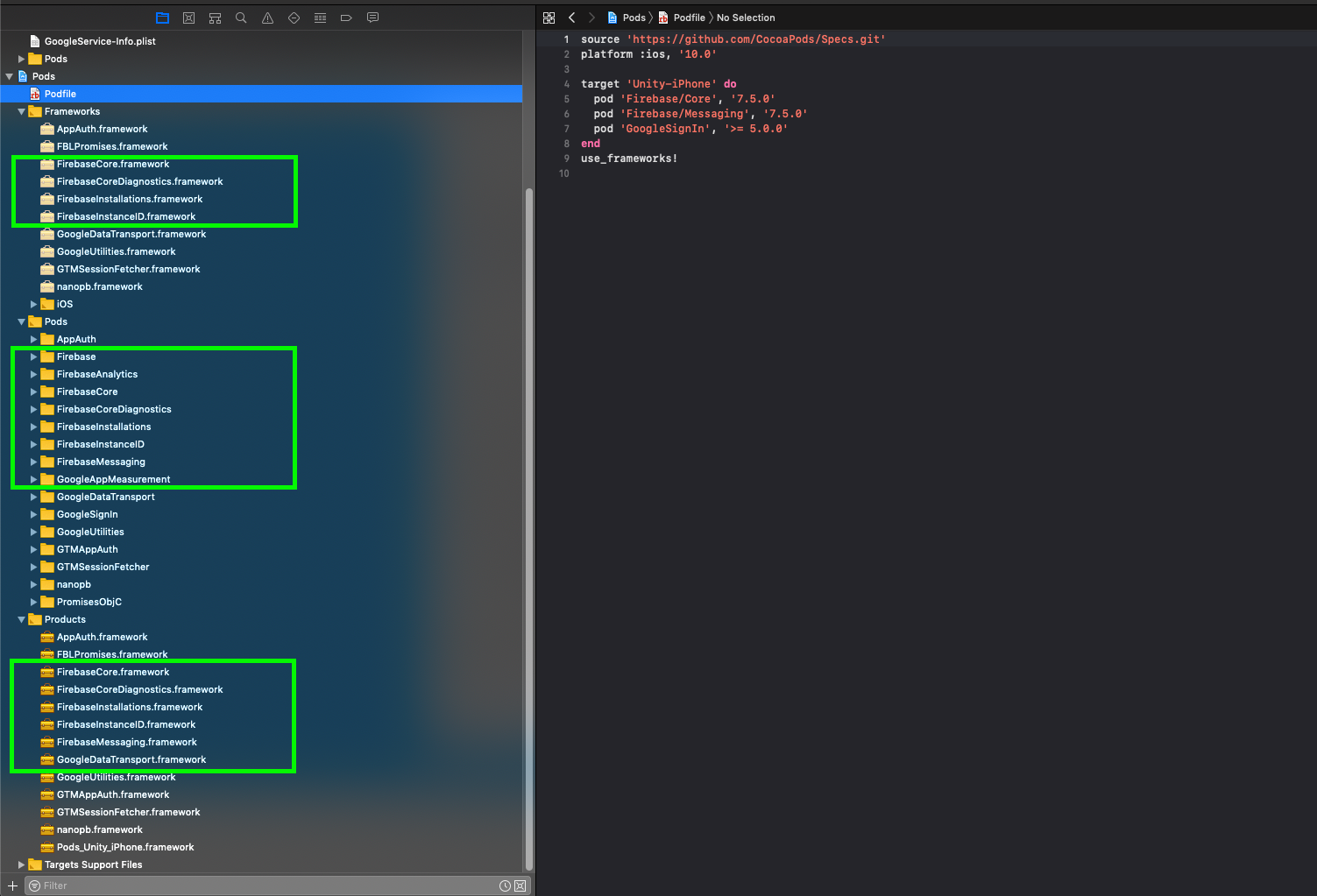Collapse the Frameworks group
The image size is (1317, 896).
point(21,111)
